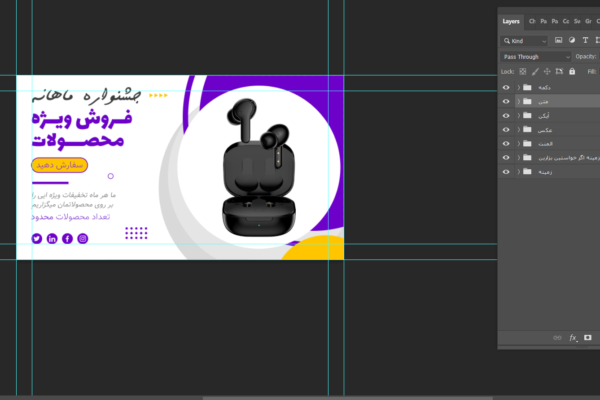The width and height of the screenshot is (600, 400).
Task: Switch to the Ch (Channels) tab
Action: coord(532,20)
